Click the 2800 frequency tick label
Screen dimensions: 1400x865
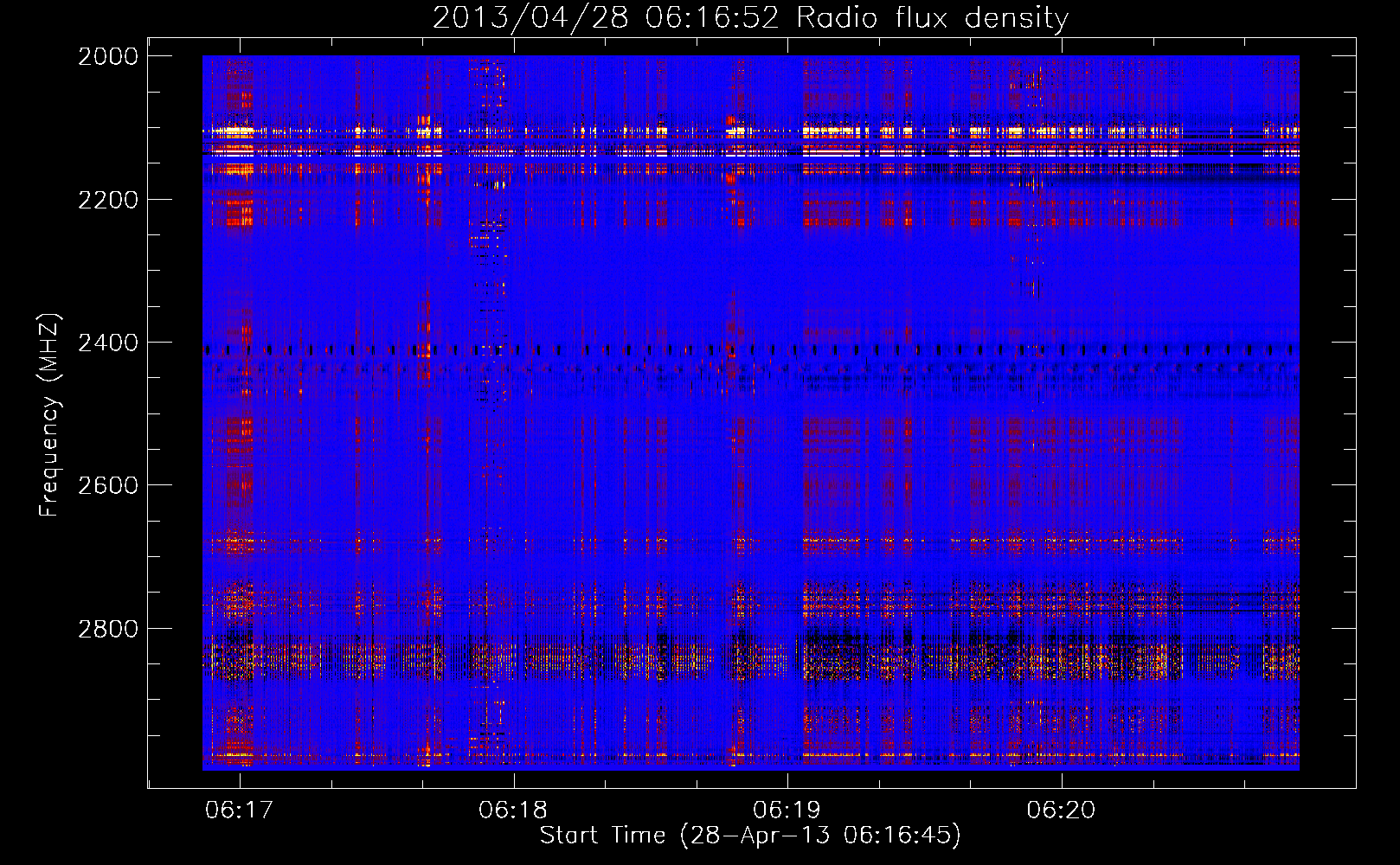tap(108, 629)
